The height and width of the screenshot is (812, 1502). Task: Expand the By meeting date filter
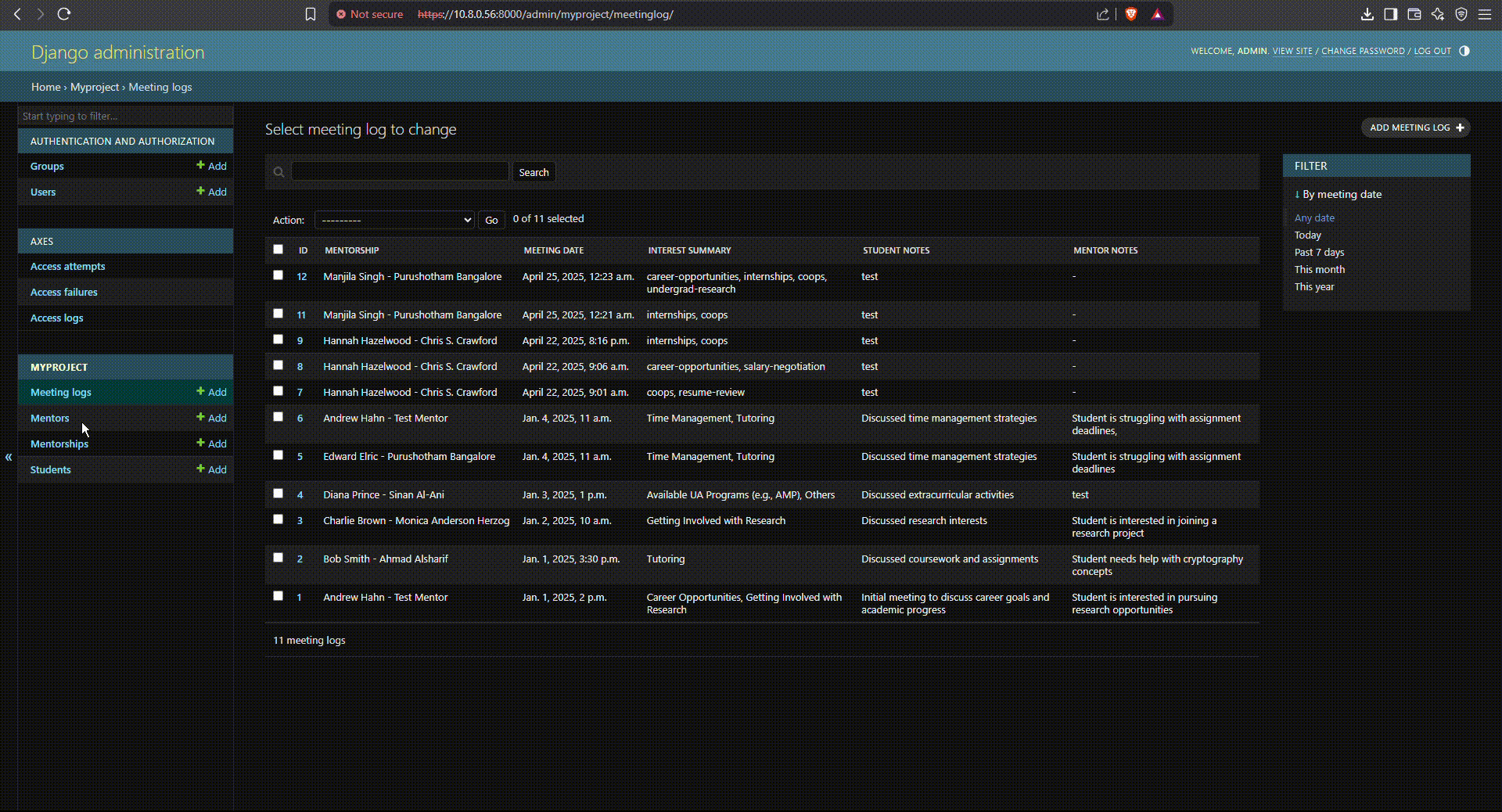point(1338,194)
